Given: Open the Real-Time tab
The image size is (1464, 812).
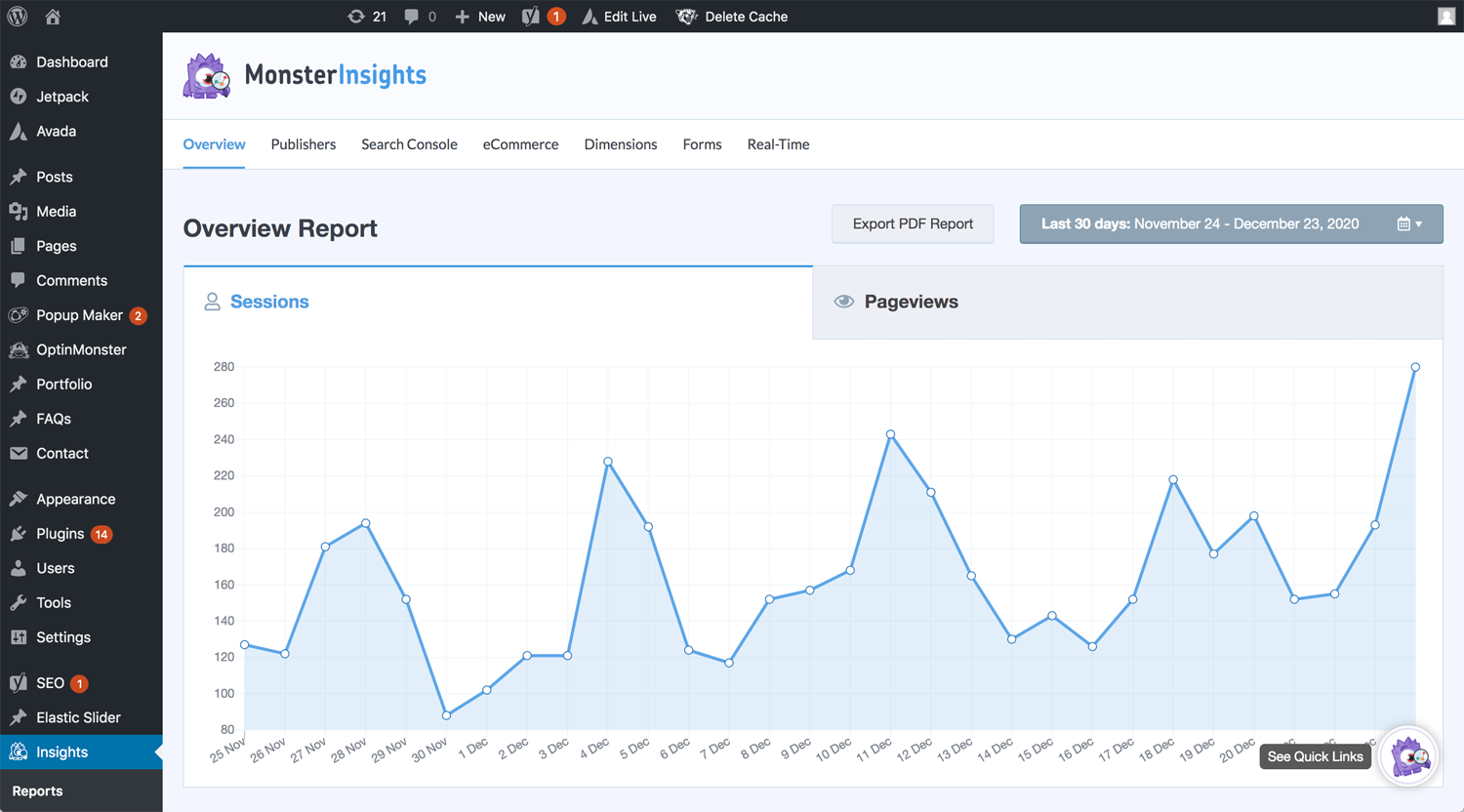Looking at the screenshot, I should (x=778, y=144).
